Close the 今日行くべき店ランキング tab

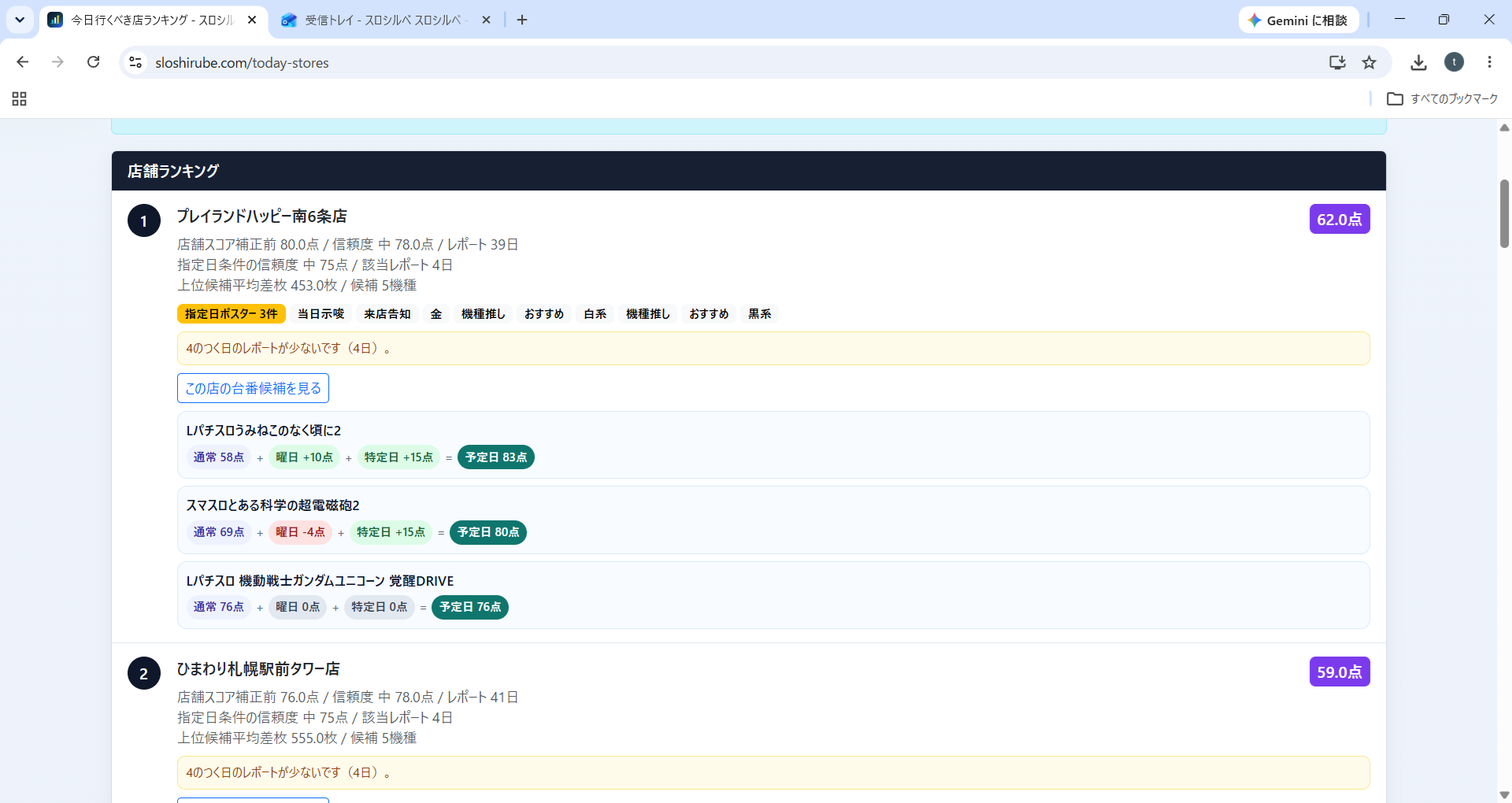pyautogui.click(x=252, y=20)
